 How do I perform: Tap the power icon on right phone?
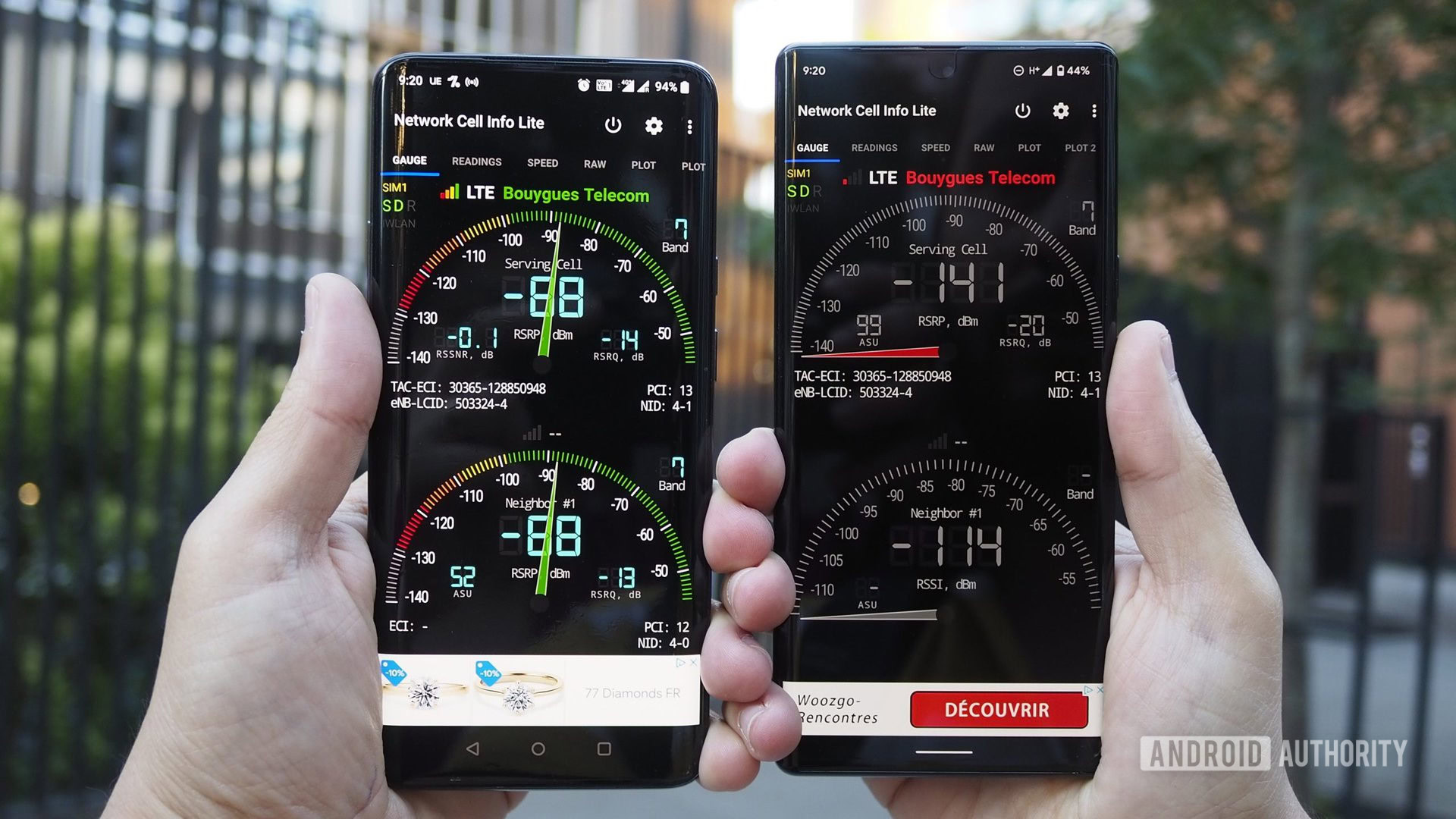point(1022,111)
